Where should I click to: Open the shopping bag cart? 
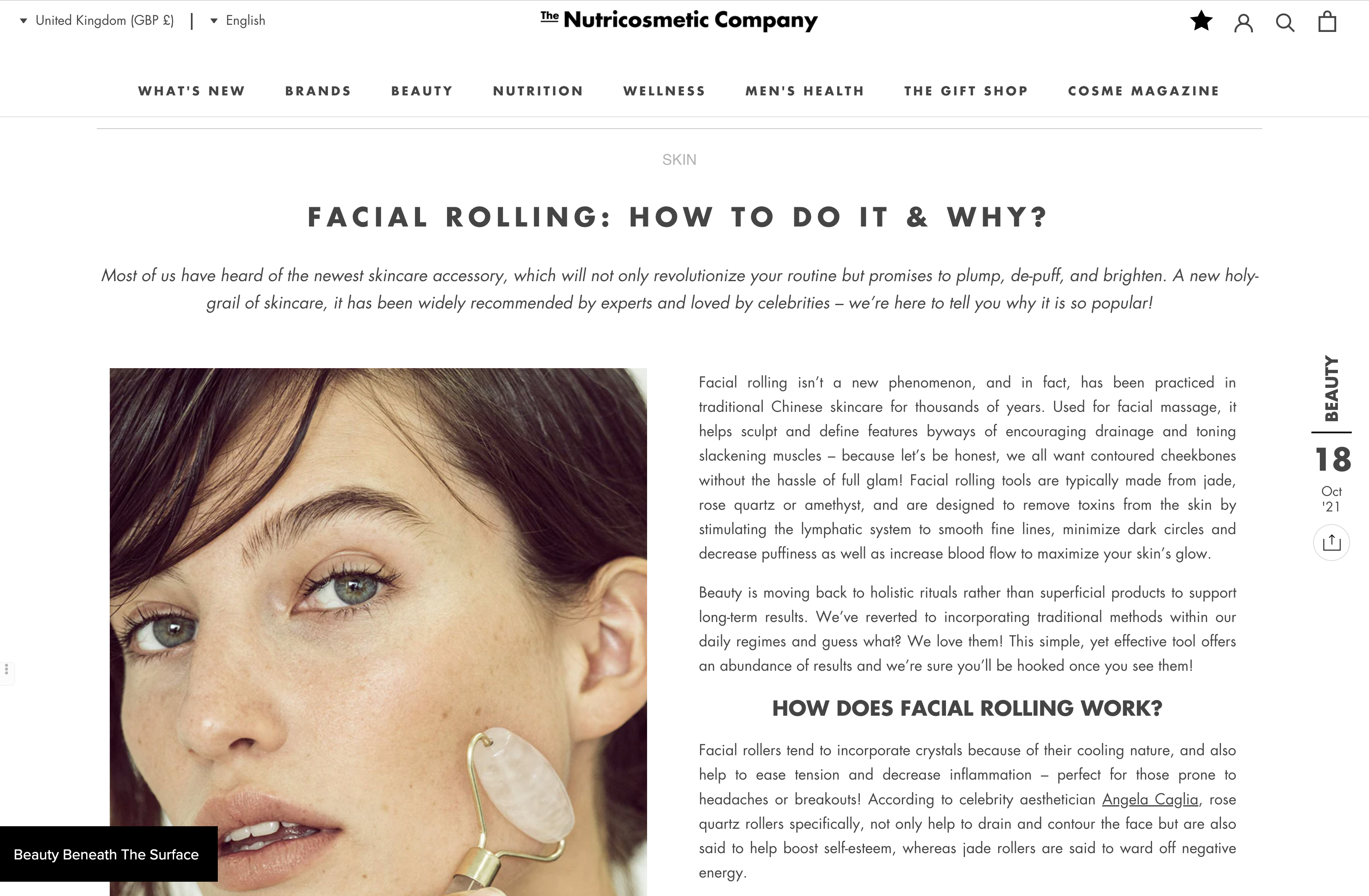(x=1327, y=22)
